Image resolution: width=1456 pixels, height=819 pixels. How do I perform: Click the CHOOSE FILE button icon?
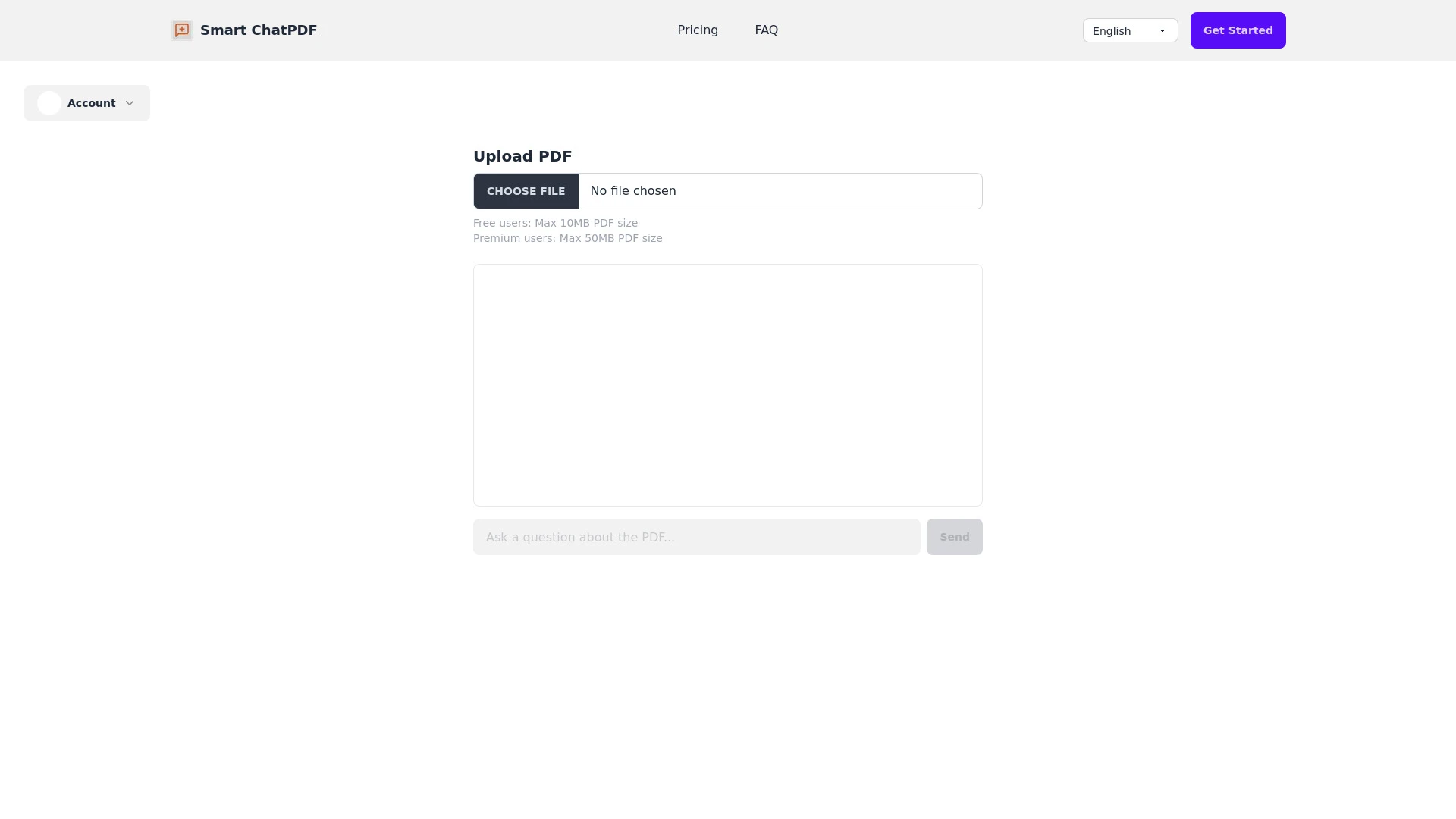(x=526, y=191)
